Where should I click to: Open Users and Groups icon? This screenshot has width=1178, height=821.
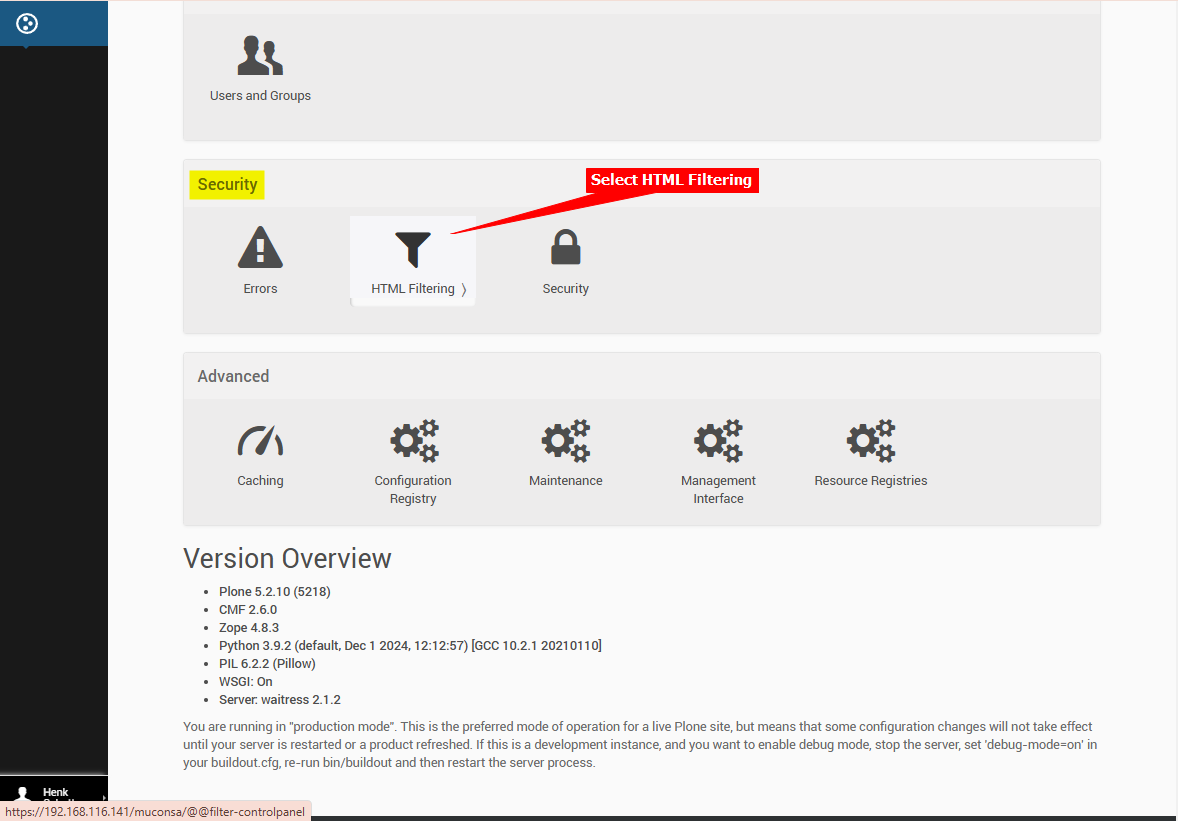pos(260,56)
